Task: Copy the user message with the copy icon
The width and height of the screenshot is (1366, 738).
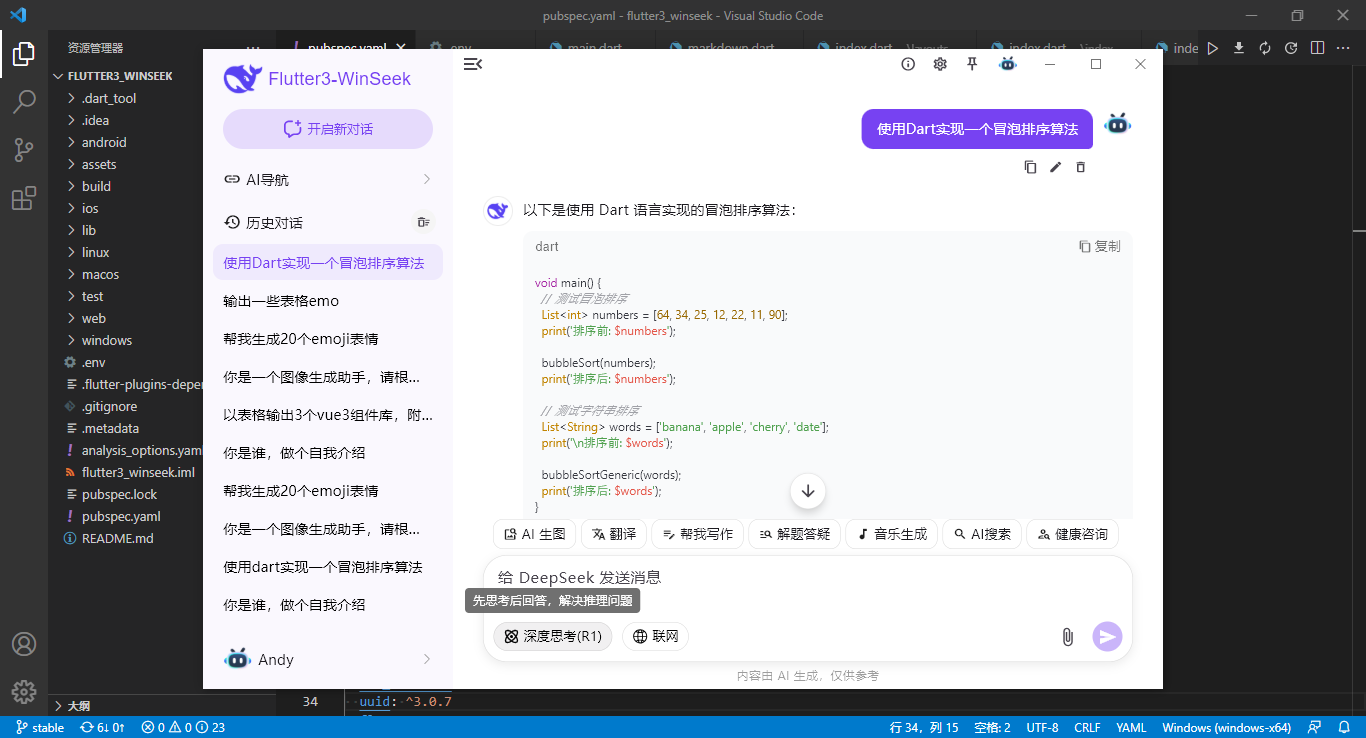Action: point(1030,167)
